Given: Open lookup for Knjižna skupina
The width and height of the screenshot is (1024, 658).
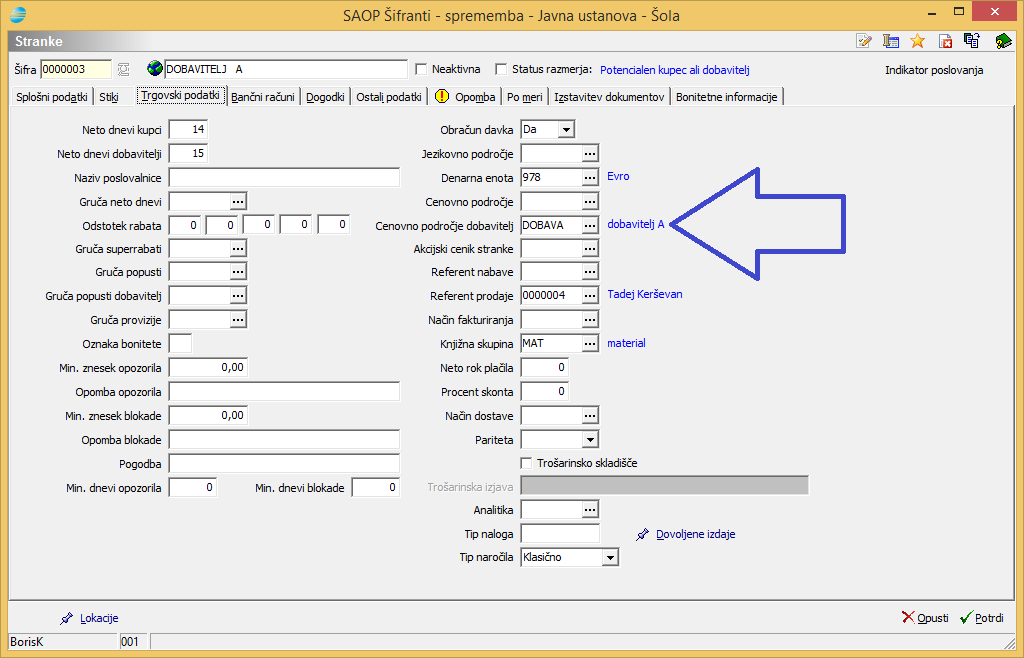Looking at the screenshot, I should coord(590,343).
